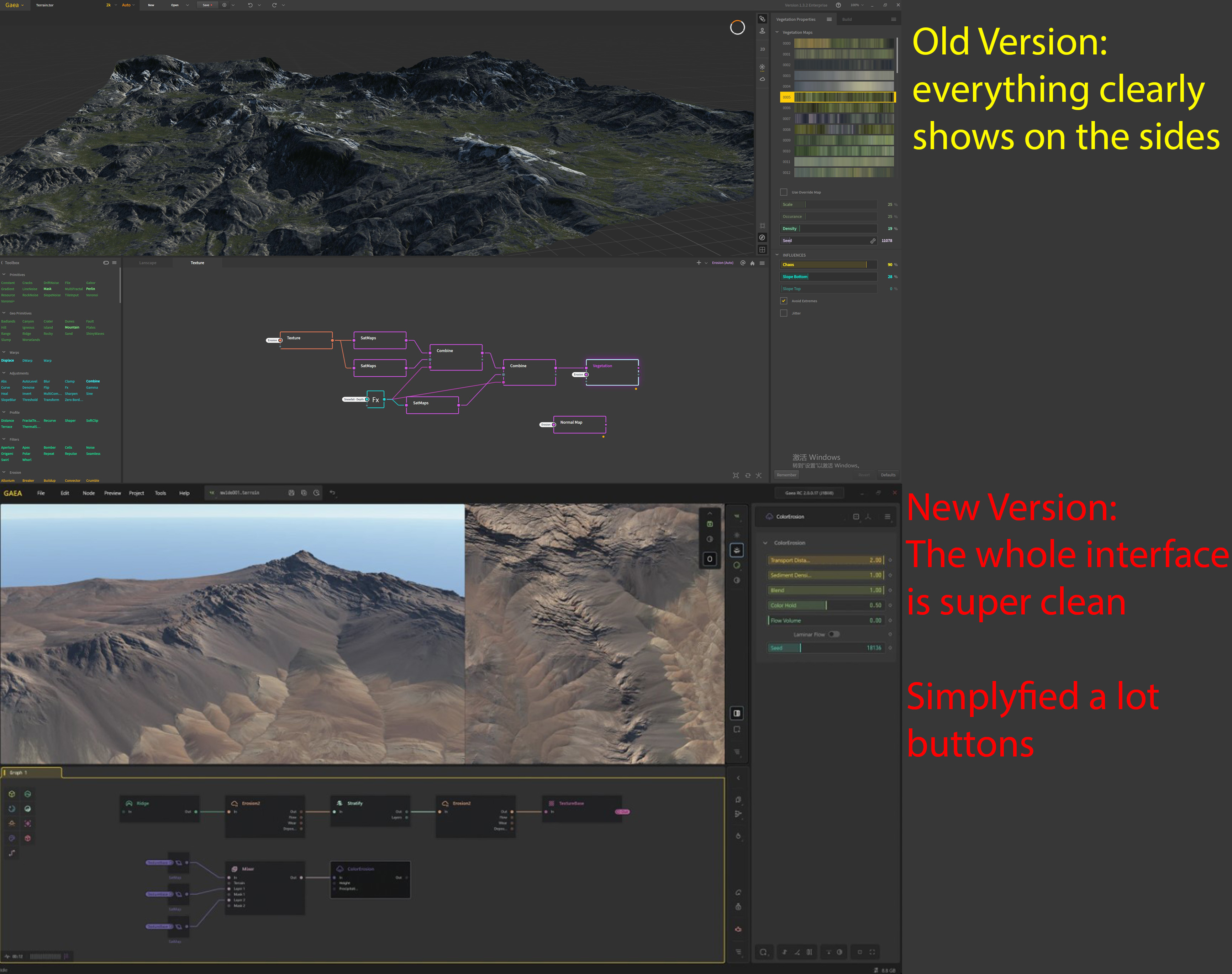Uncheck Avoid Extremes checkbox
The image size is (1232, 974).
click(x=783, y=301)
